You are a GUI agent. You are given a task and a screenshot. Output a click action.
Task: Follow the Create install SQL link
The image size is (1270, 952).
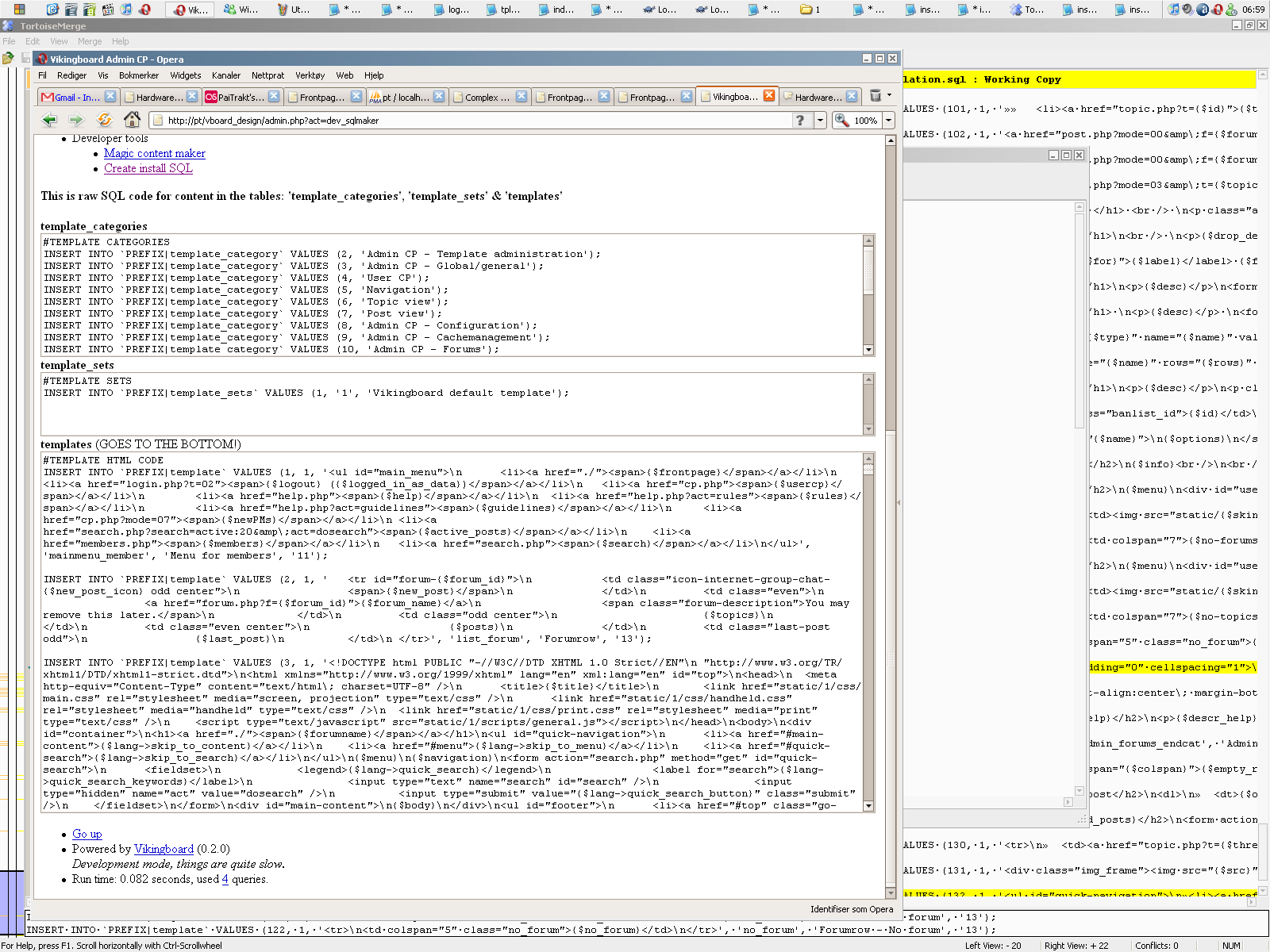pos(148,168)
